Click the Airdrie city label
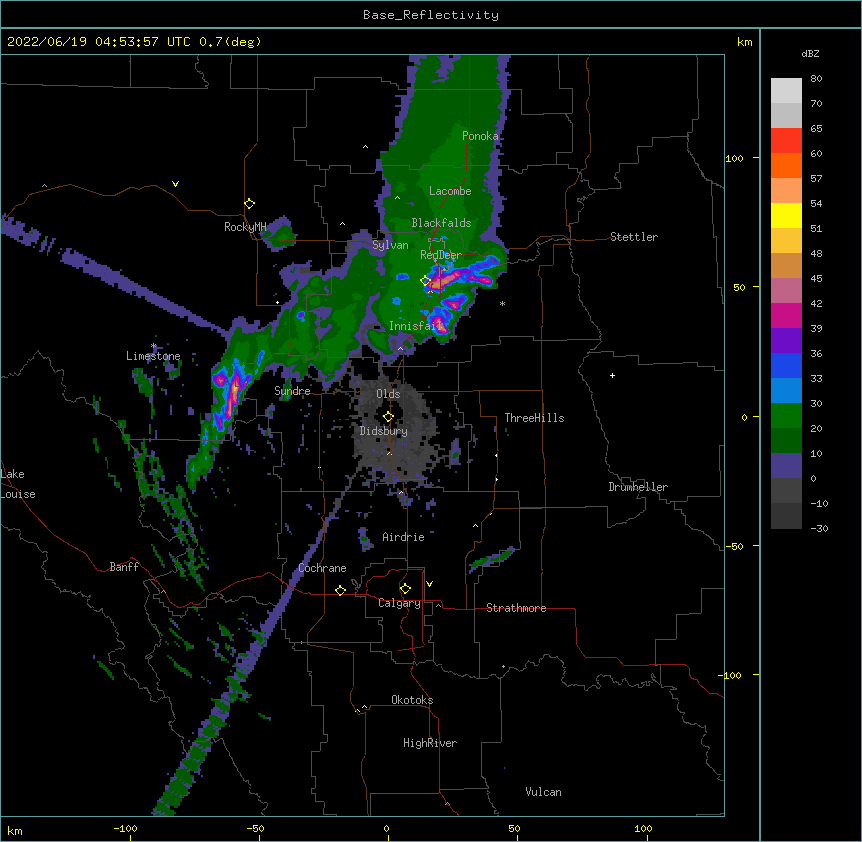This screenshot has width=862, height=842. [403, 537]
